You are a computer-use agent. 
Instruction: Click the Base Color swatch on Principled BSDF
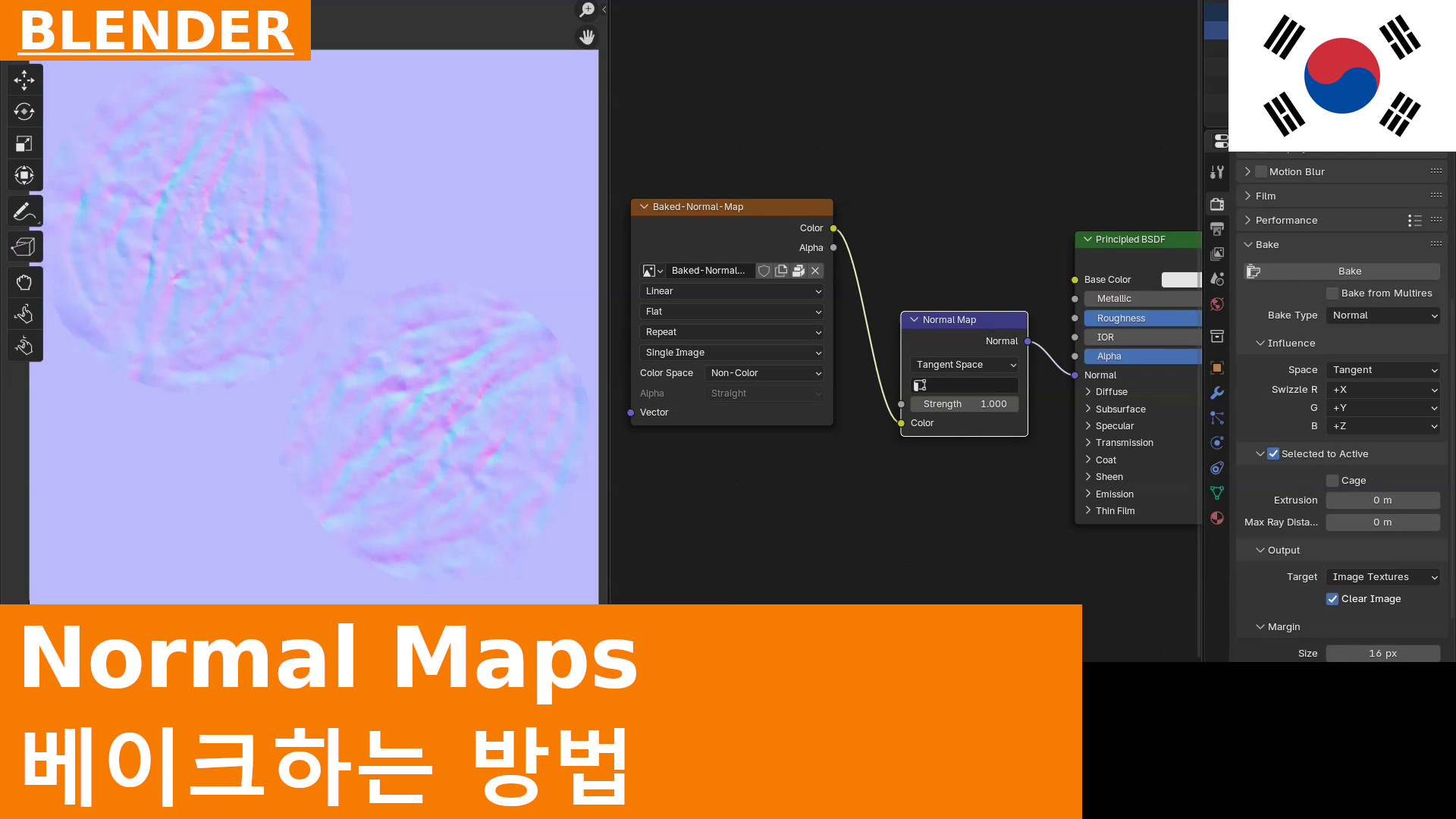coord(1181,280)
